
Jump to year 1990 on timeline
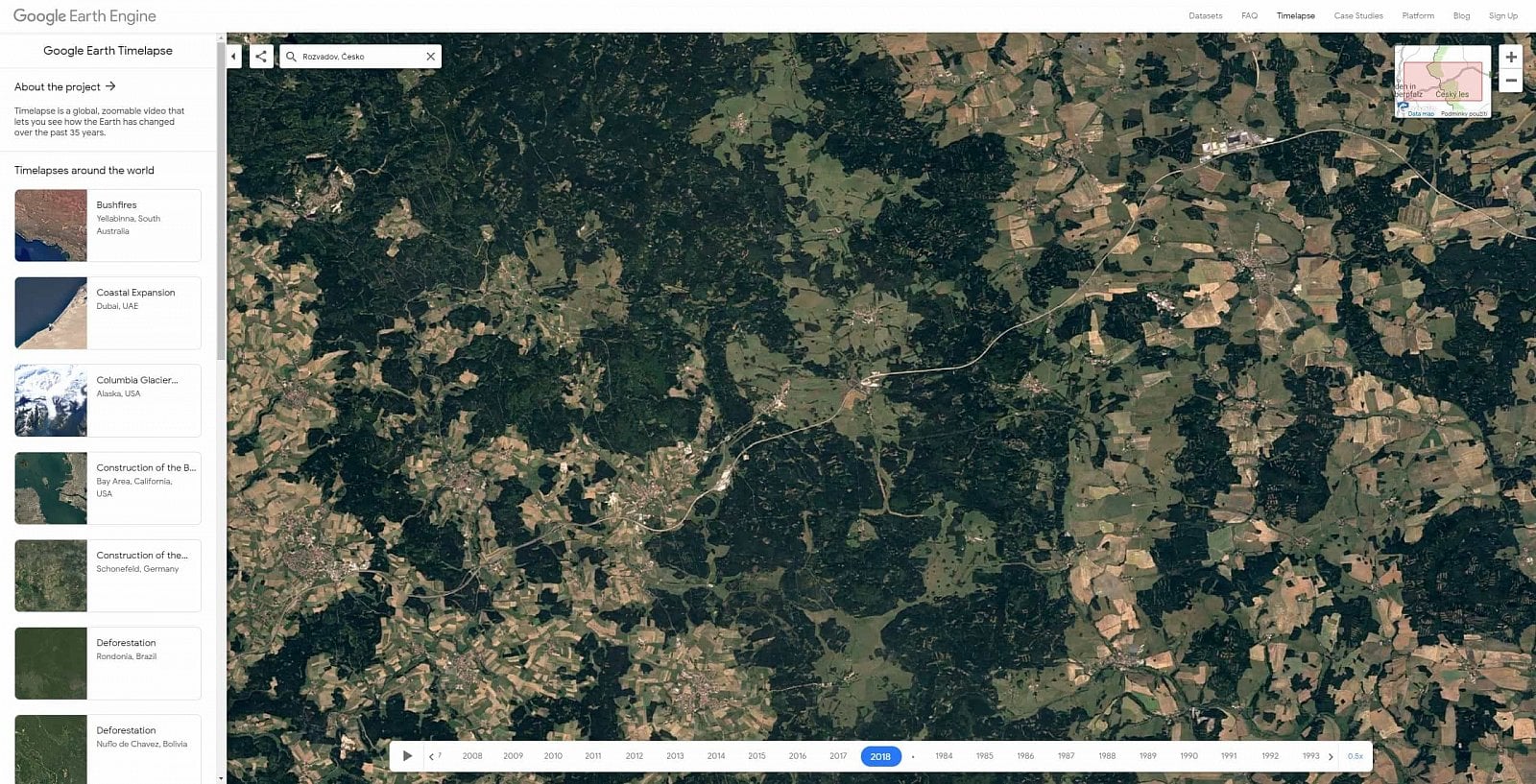click(x=1188, y=756)
